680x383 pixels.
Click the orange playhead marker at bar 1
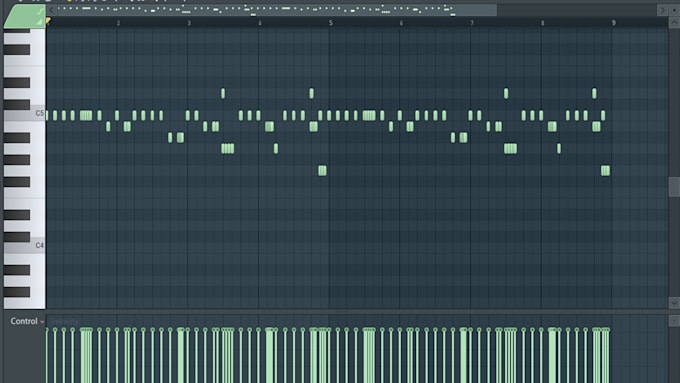tap(48, 20)
